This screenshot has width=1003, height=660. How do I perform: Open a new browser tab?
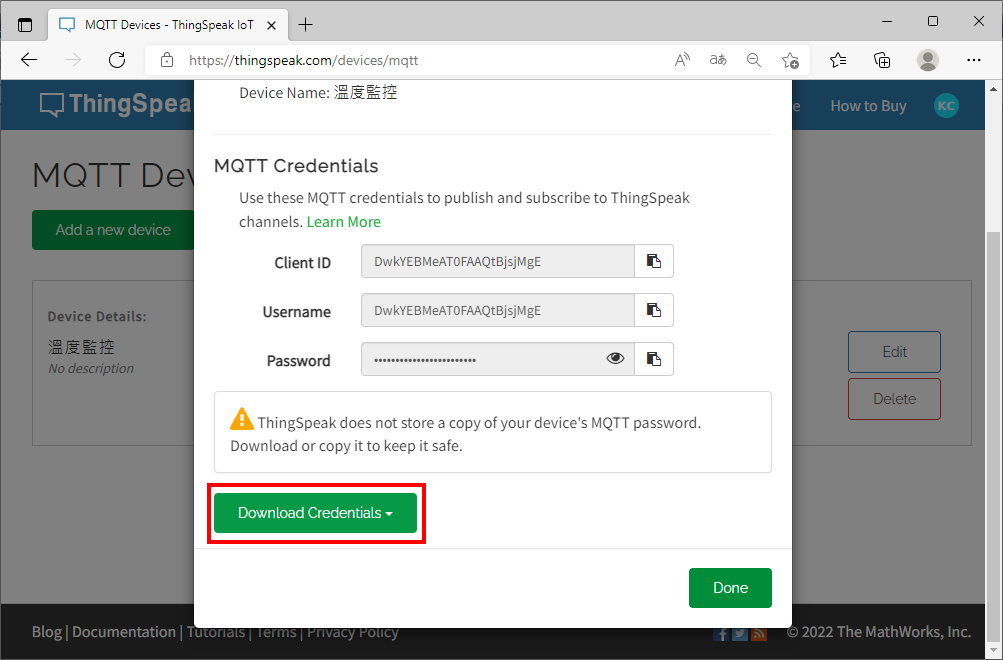point(306,25)
